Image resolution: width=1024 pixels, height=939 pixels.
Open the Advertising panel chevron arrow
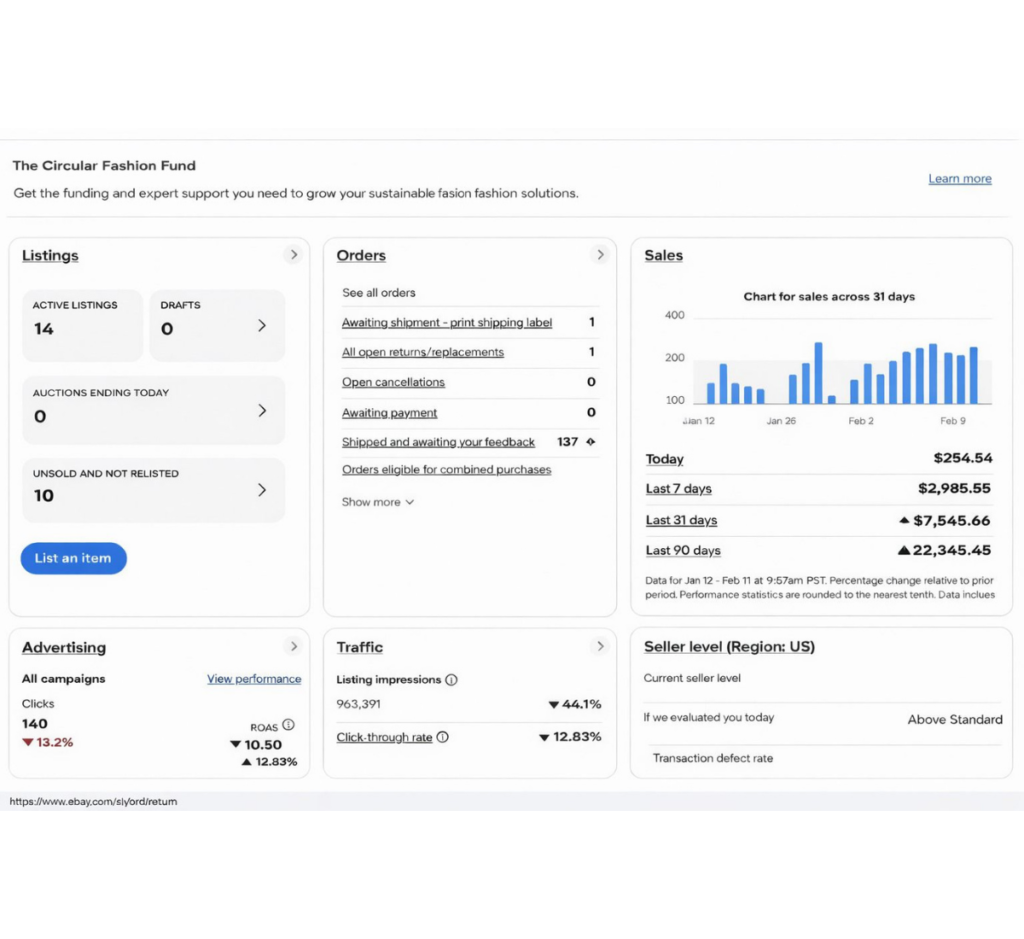(x=293, y=646)
